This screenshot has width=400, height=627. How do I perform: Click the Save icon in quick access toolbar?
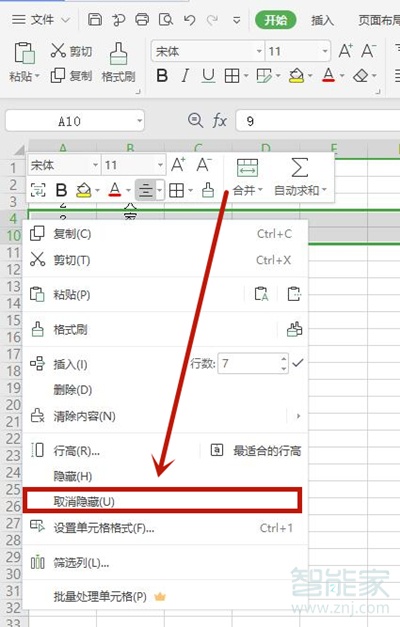[95, 19]
